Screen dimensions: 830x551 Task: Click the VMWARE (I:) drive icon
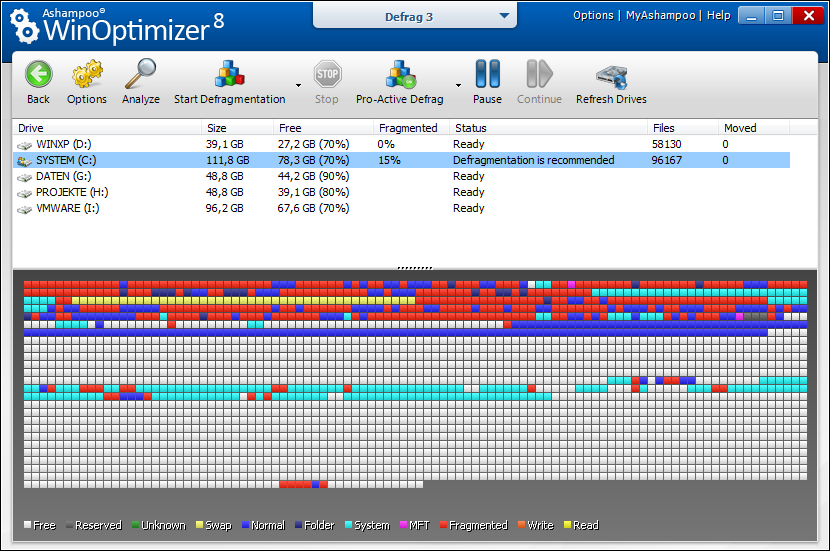[24, 209]
